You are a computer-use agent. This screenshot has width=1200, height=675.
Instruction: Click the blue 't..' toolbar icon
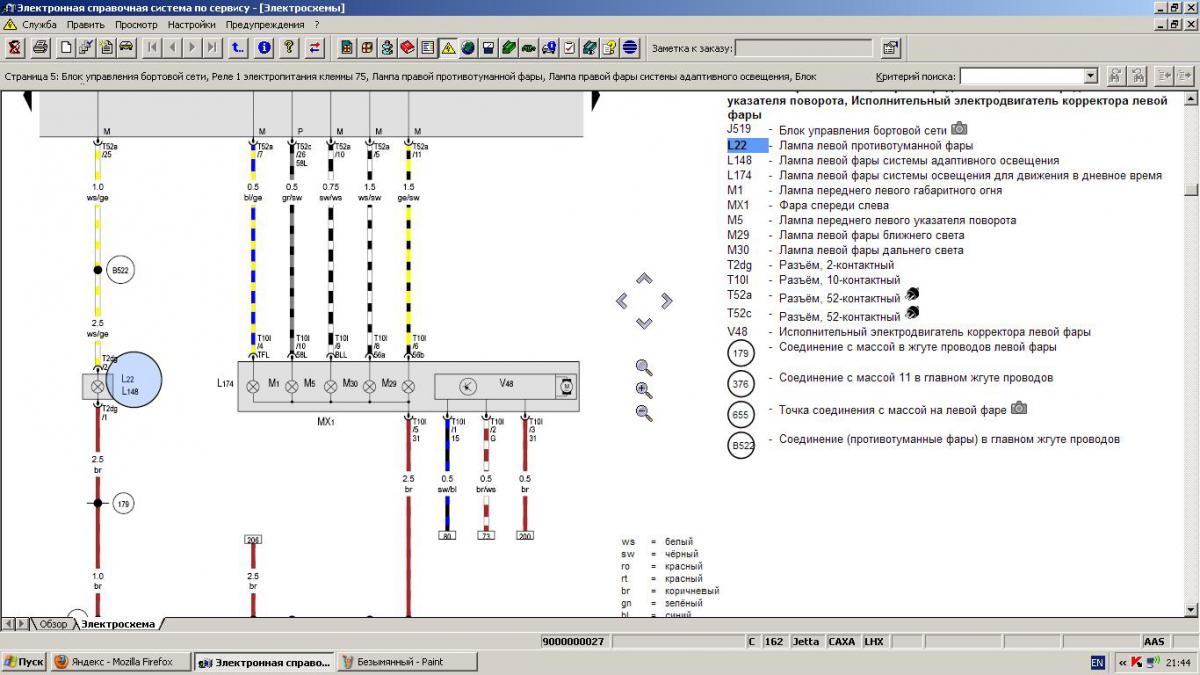(238, 47)
